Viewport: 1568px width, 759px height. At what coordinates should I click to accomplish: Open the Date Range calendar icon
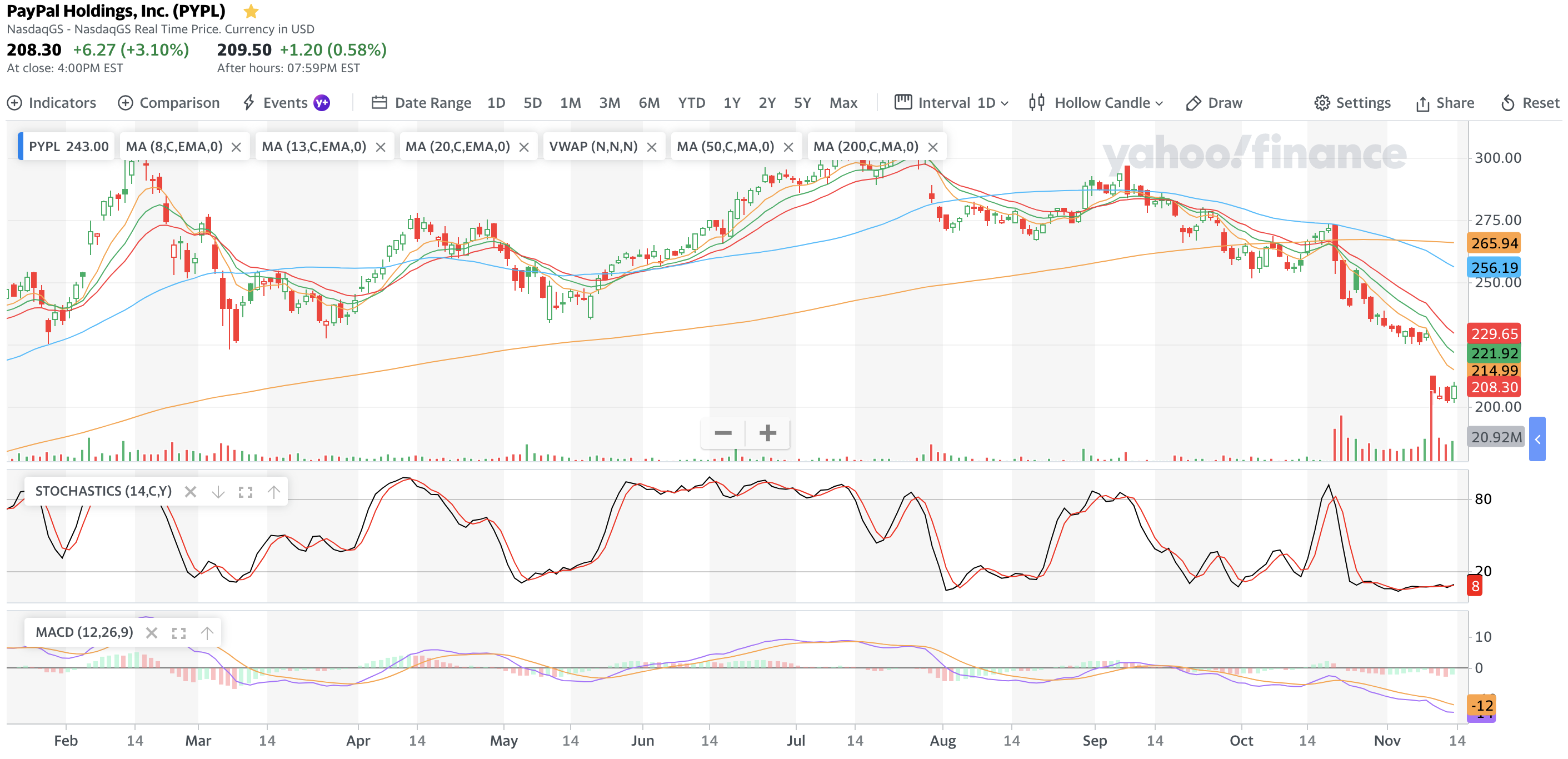tap(379, 102)
